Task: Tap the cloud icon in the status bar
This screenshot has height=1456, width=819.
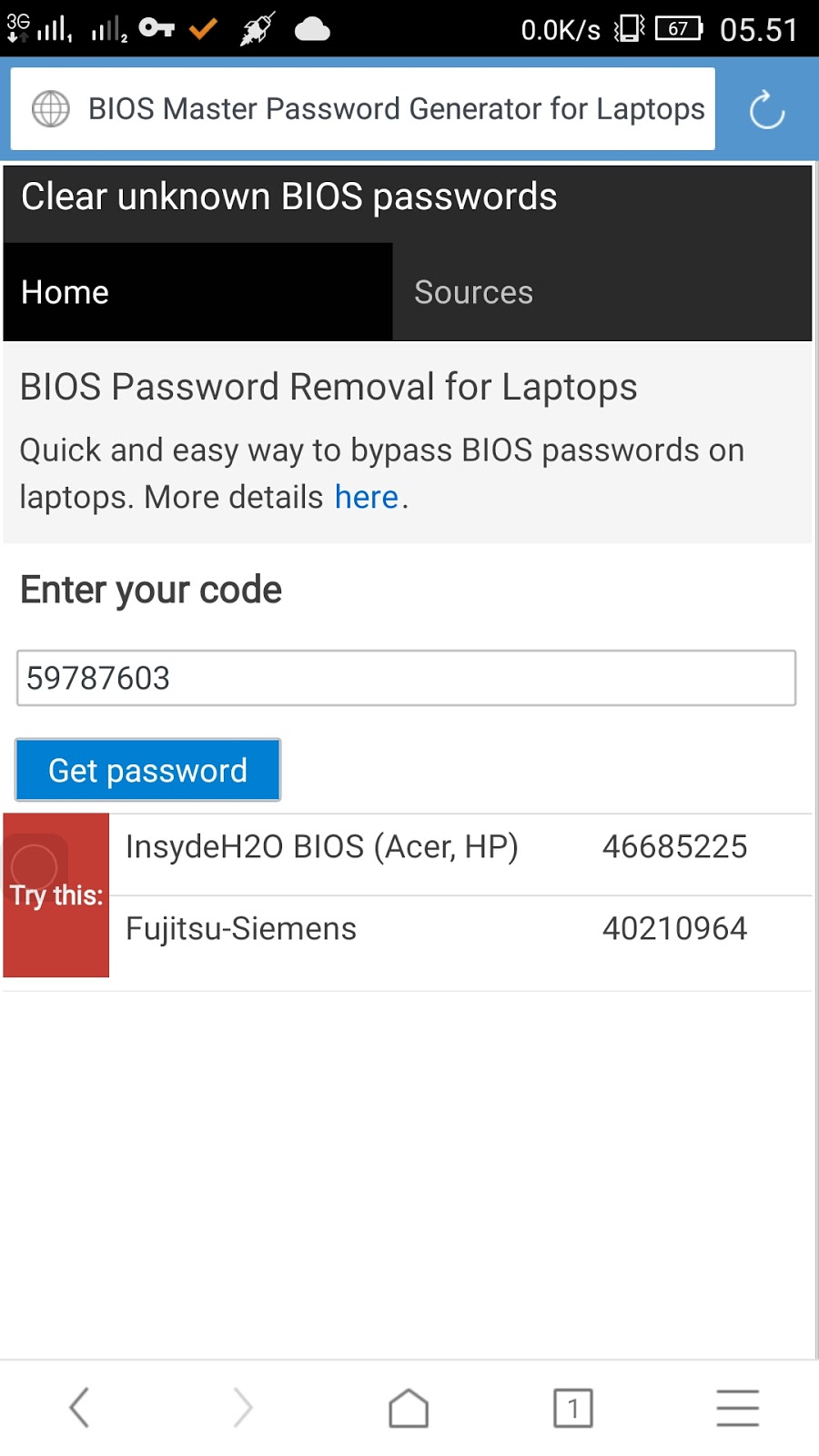Action: click(x=312, y=28)
